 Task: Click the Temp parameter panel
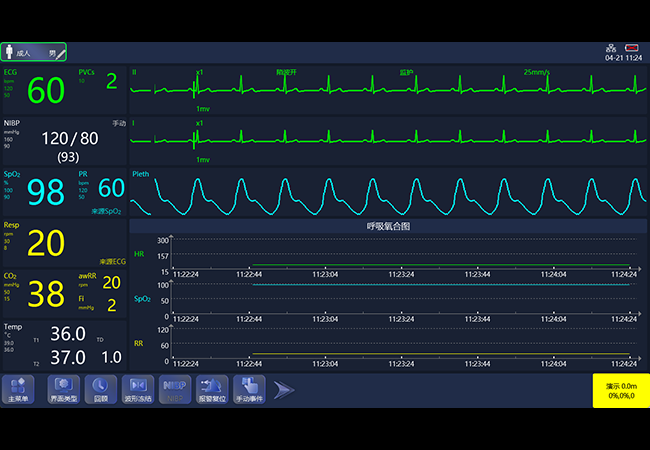(x=64, y=346)
